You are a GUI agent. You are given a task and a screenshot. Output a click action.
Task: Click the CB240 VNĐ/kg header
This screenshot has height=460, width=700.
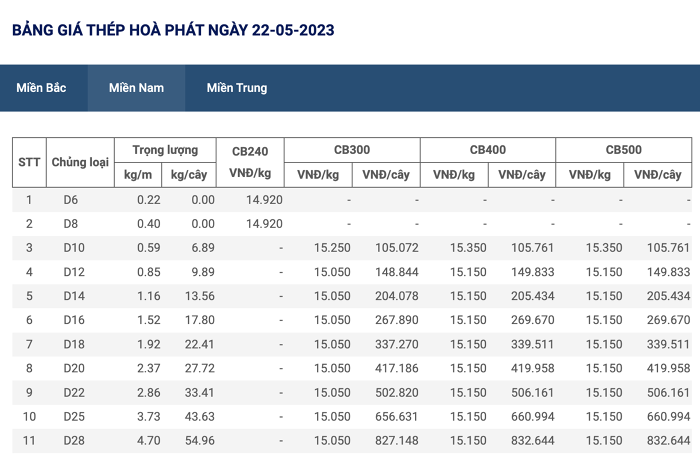point(250,162)
